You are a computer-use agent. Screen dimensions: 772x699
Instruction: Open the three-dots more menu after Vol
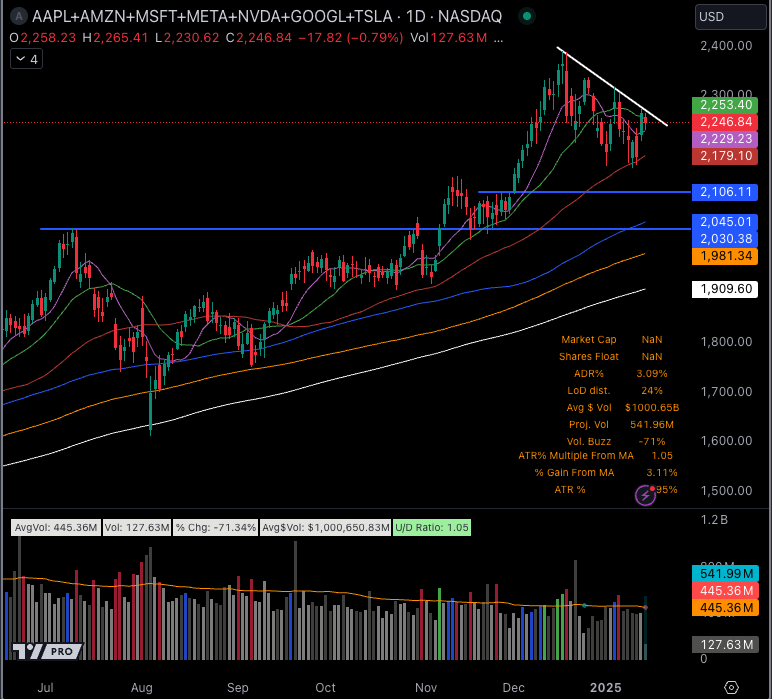(498, 38)
